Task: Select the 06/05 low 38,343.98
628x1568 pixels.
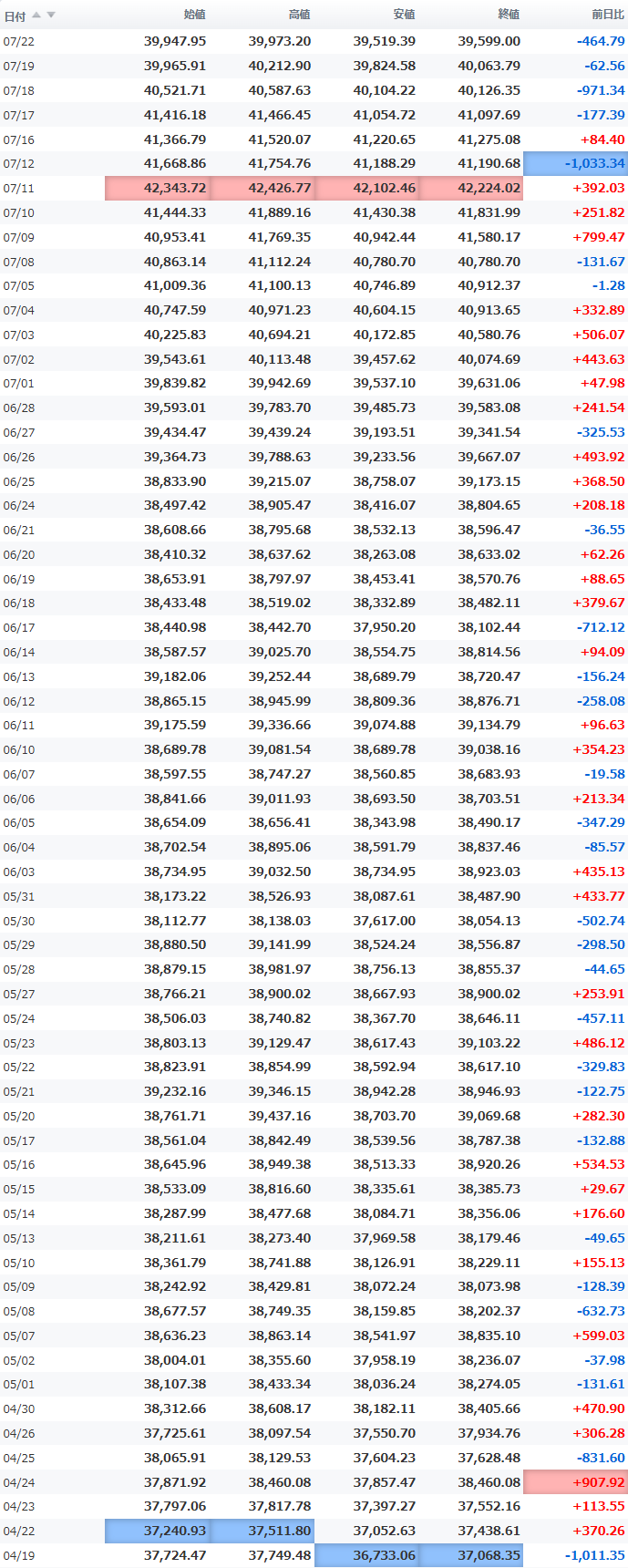Action: click(385, 822)
